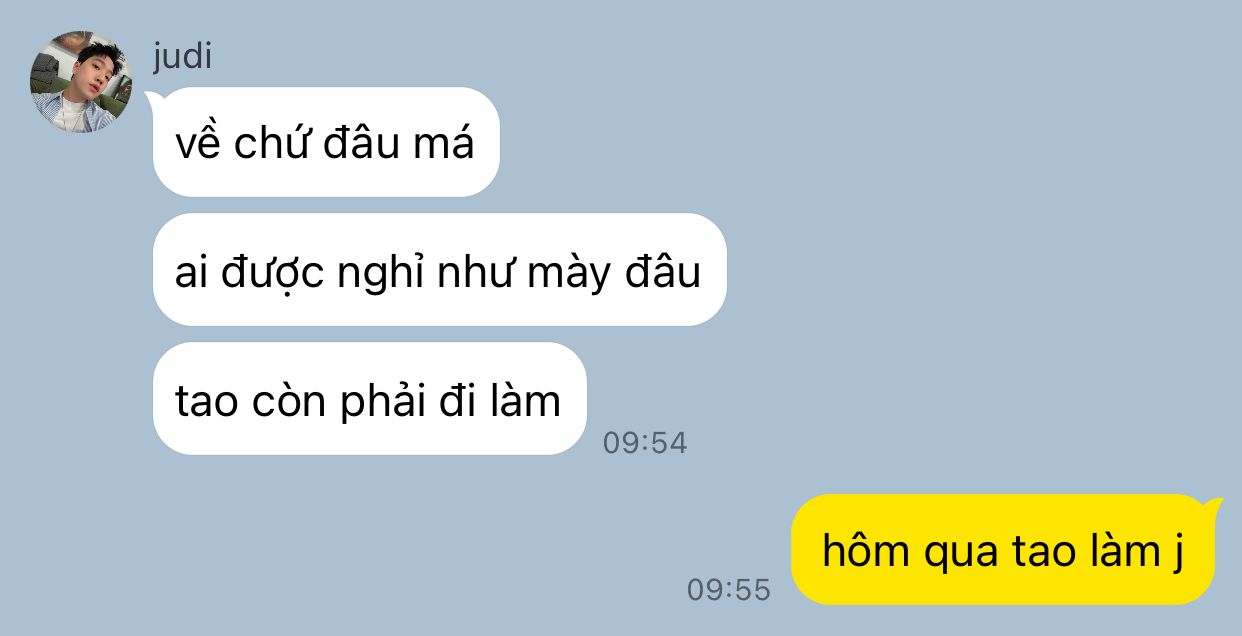1242x636 pixels.
Task: Click the sender name judi
Action: point(182,56)
